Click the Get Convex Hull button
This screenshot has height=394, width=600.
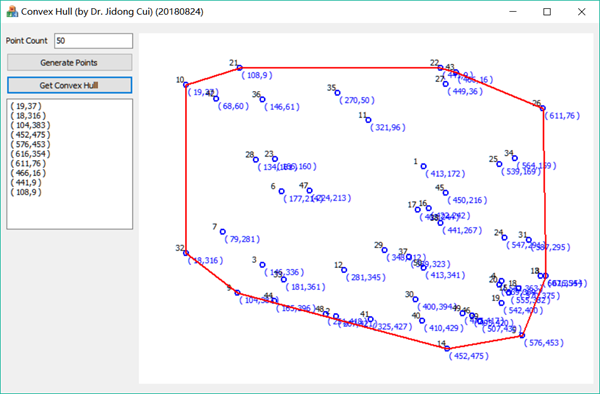coord(69,85)
